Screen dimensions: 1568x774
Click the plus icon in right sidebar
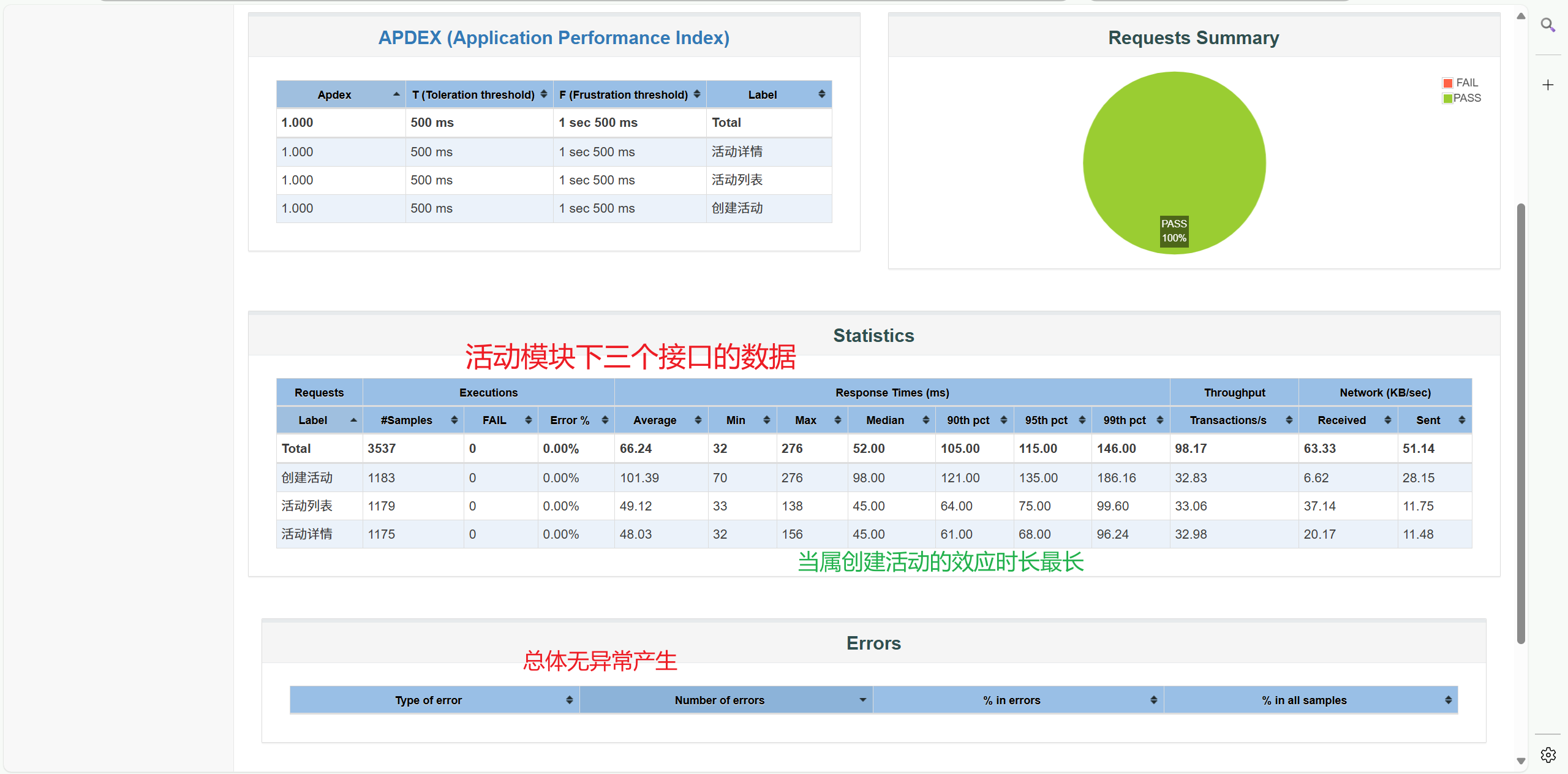1548,85
